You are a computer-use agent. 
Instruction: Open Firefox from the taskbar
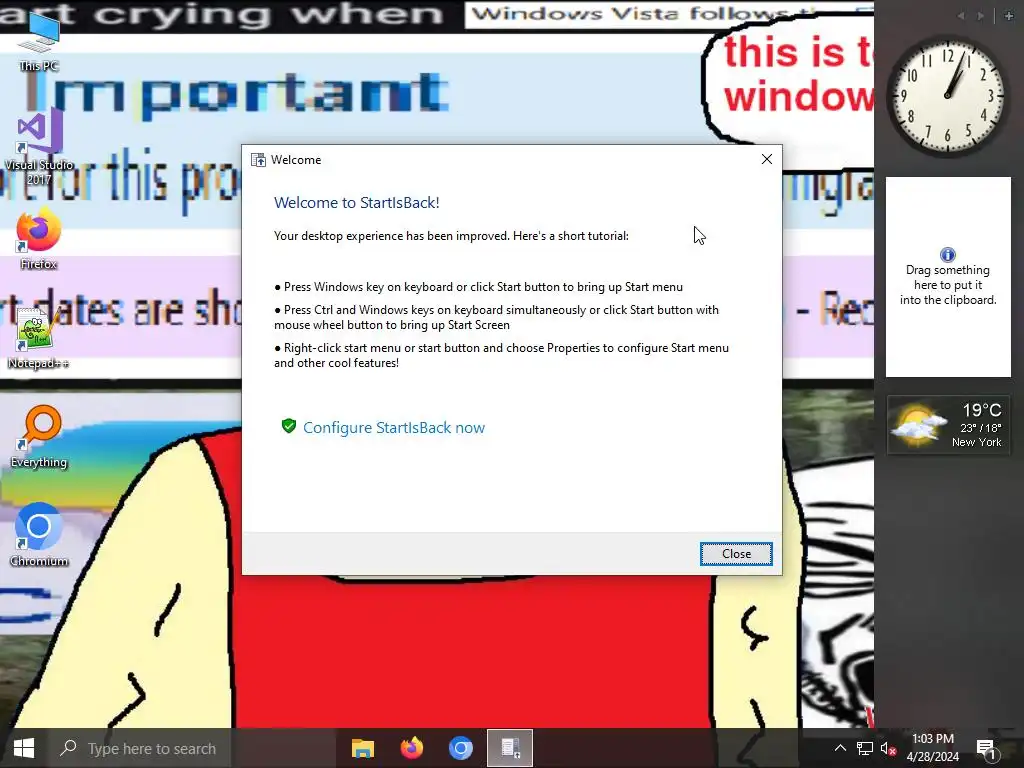[411, 748]
